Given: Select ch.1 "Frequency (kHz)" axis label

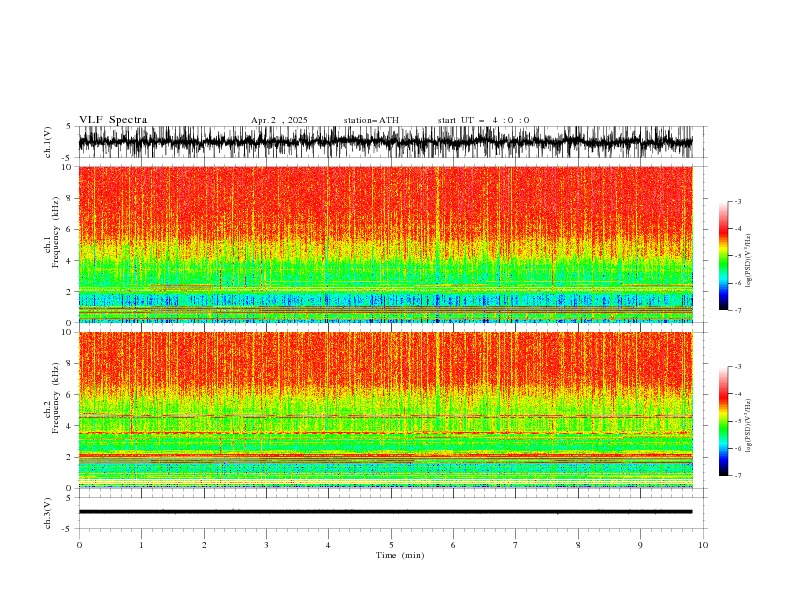Looking at the screenshot, I should [x=56, y=232].
